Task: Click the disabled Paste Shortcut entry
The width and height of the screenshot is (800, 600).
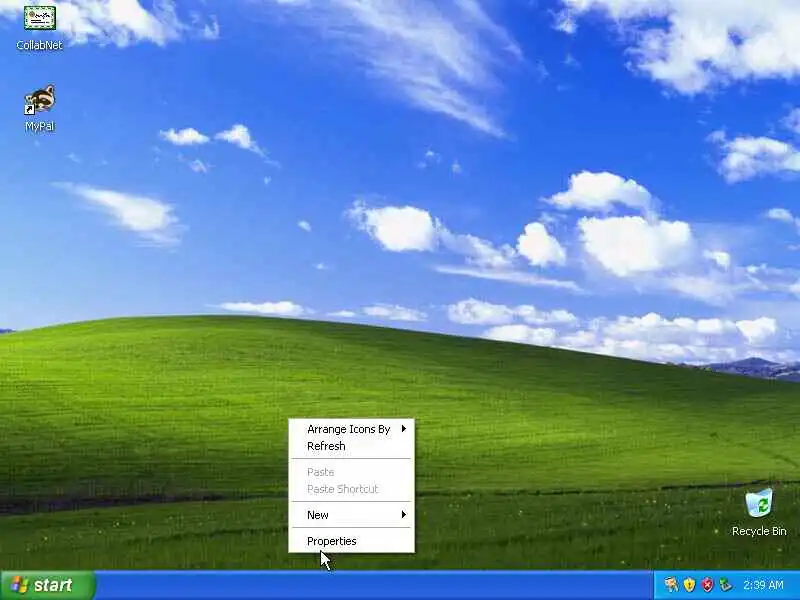Action: click(x=352, y=489)
